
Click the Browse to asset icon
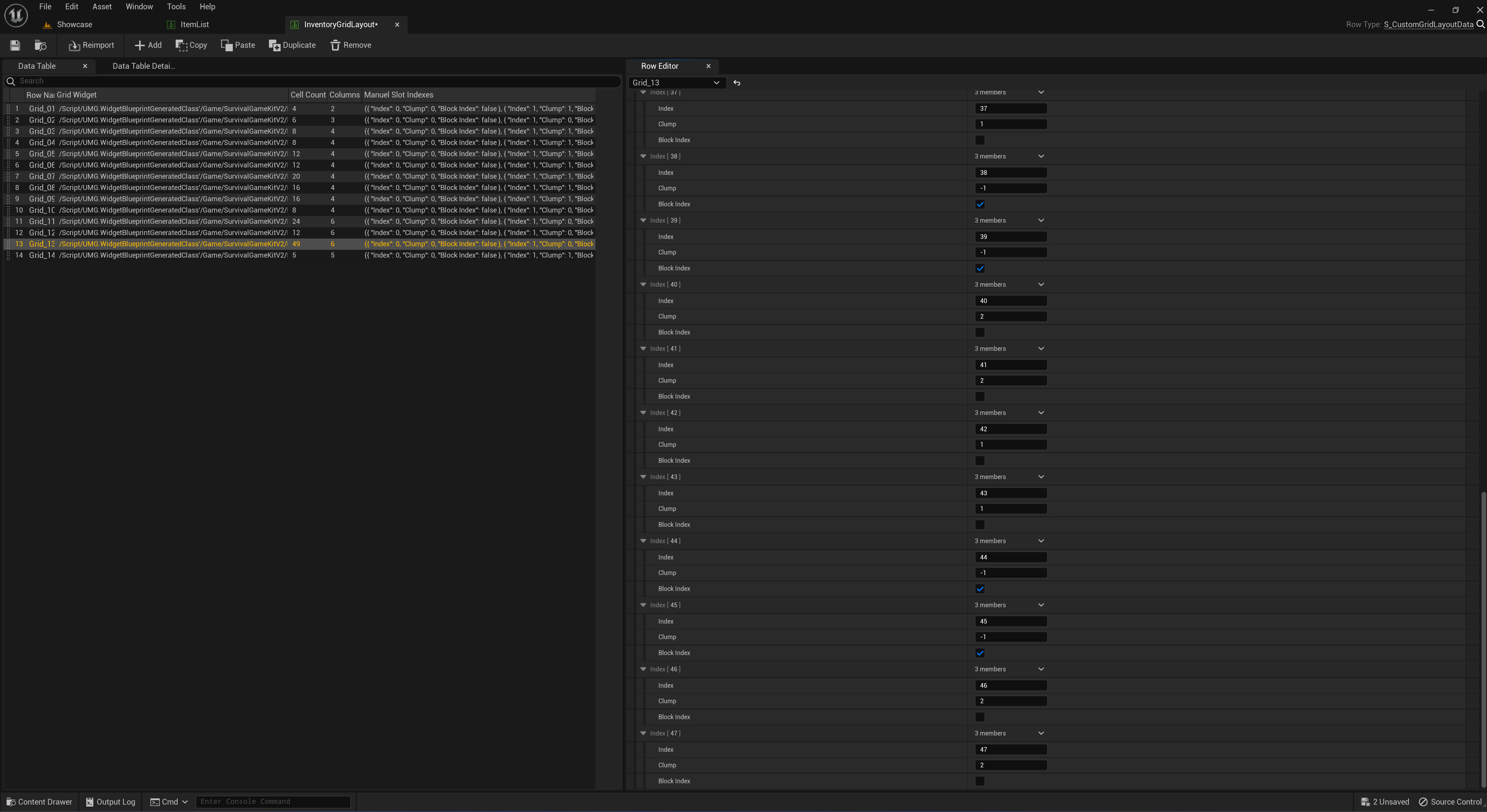tap(40, 45)
